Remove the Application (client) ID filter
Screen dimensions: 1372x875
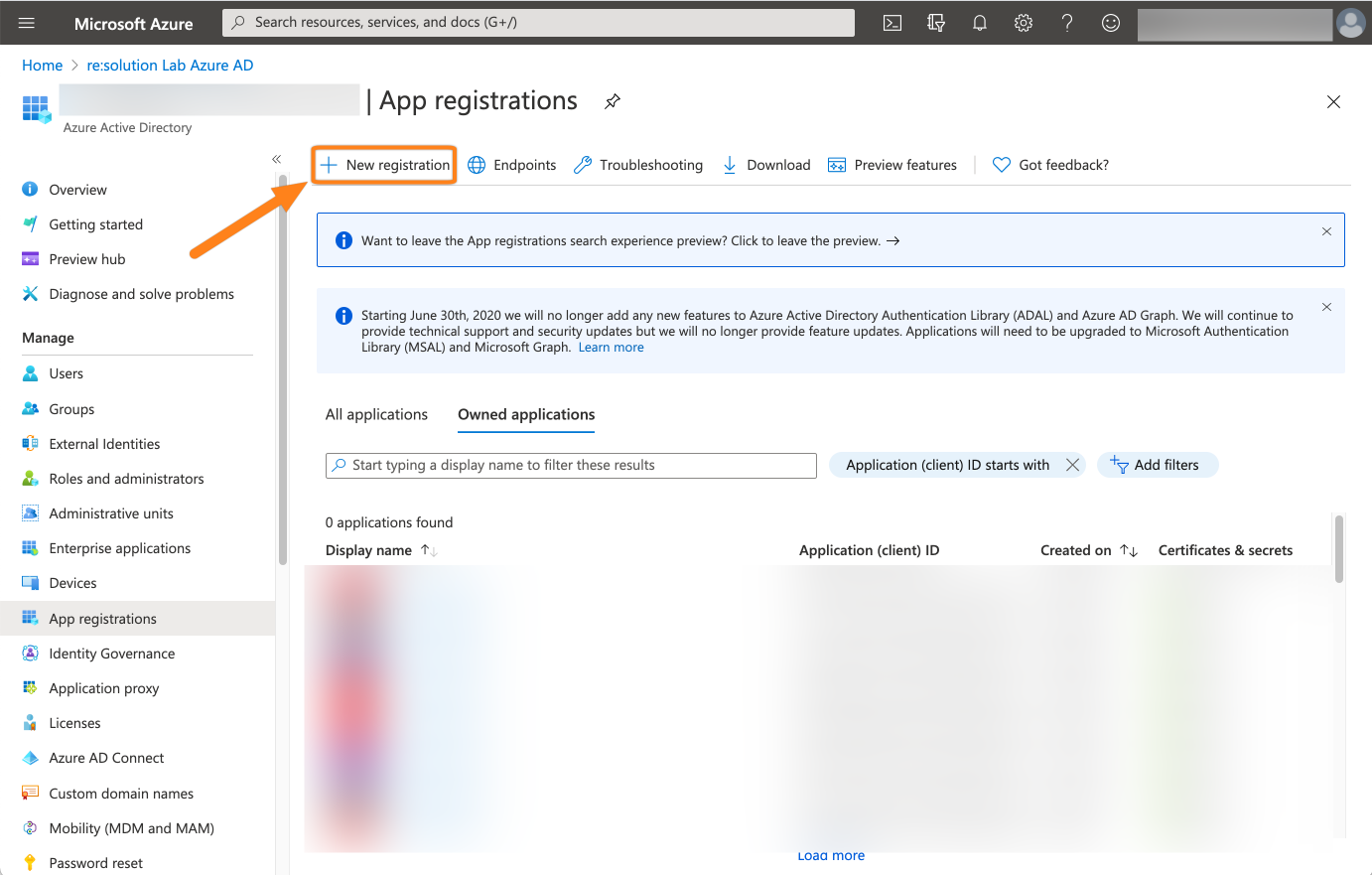[1072, 465]
